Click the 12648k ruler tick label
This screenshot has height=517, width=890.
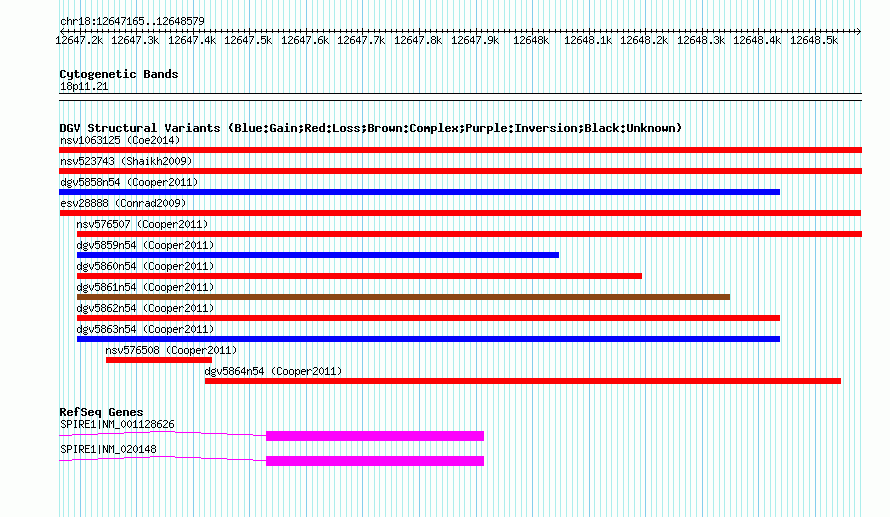coord(531,40)
